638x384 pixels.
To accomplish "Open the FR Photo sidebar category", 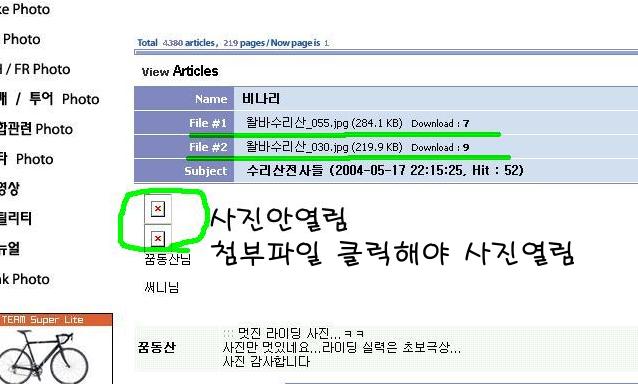I will [x=36, y=69].
